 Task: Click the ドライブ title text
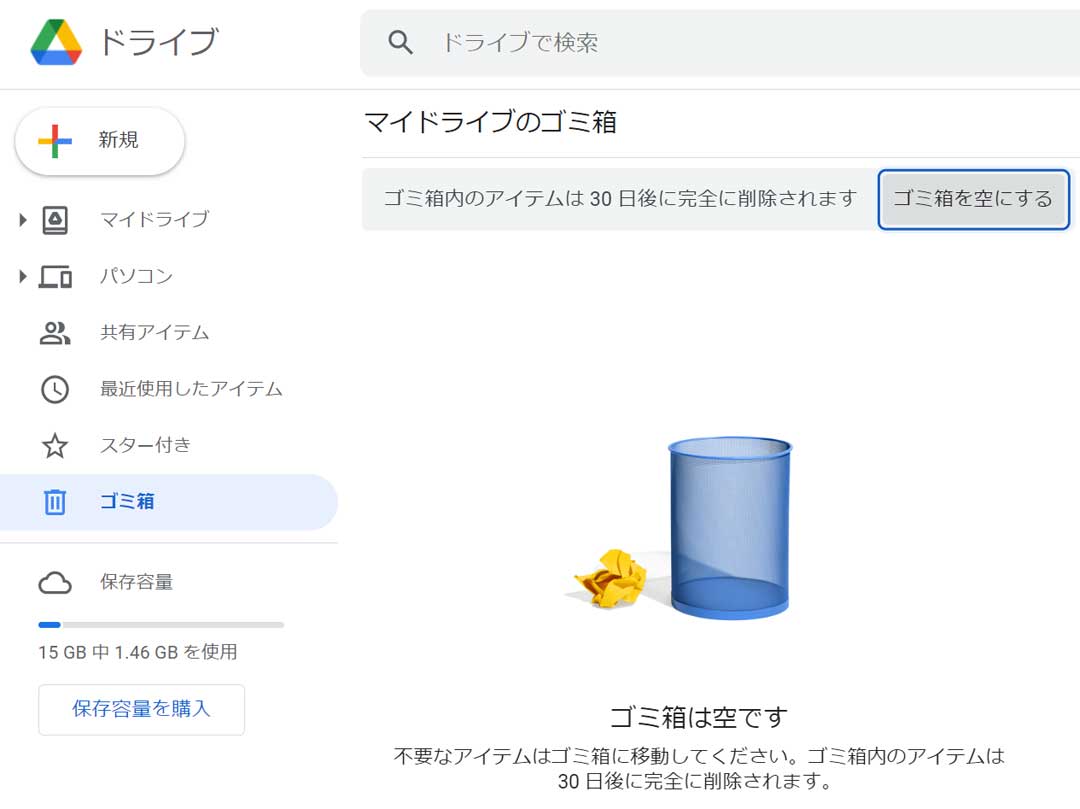(159, 42)
